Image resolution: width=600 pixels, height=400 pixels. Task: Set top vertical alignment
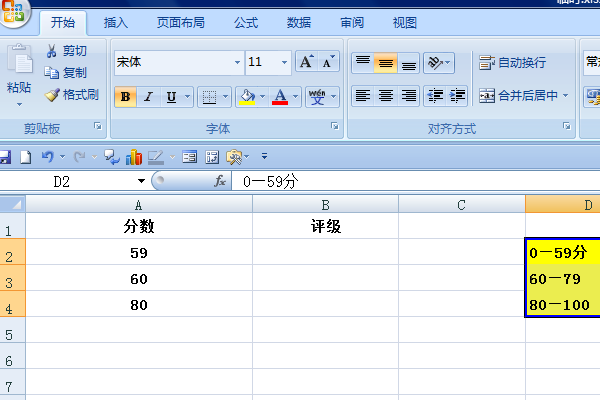click(x=363, y=62)
